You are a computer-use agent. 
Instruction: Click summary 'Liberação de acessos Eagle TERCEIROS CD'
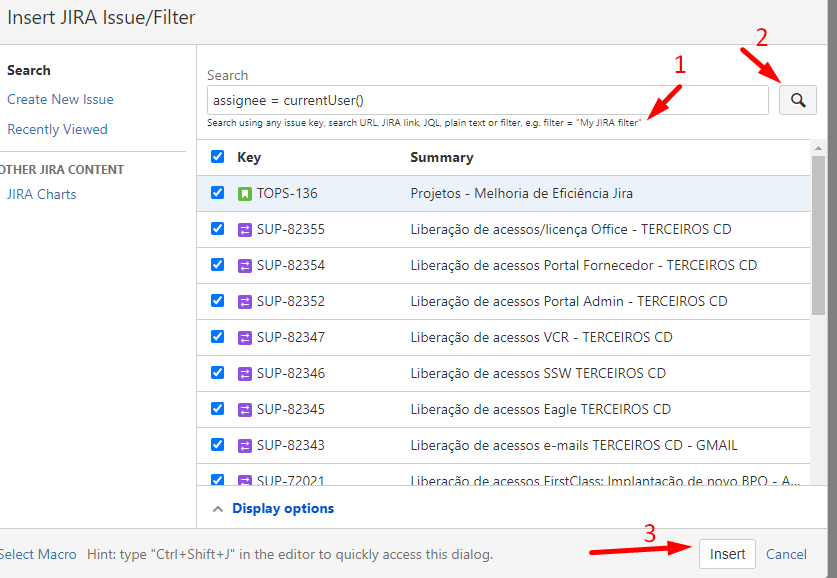tap(540, 409)
